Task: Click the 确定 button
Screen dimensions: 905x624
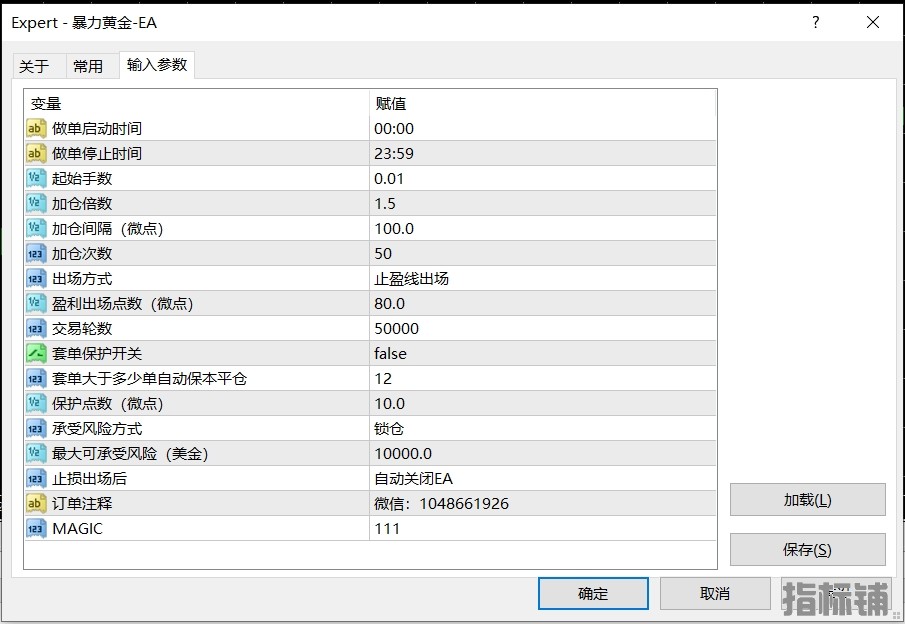Action: tap(593, 593)
